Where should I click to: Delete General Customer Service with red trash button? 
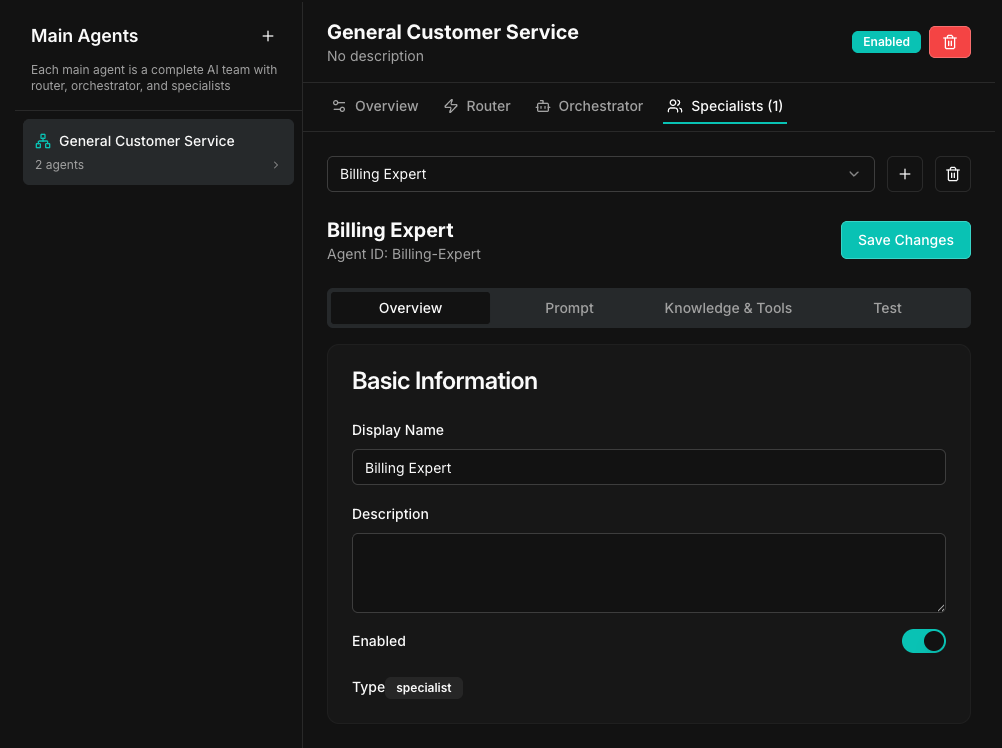pyautogui.click(x=950, y=42)
